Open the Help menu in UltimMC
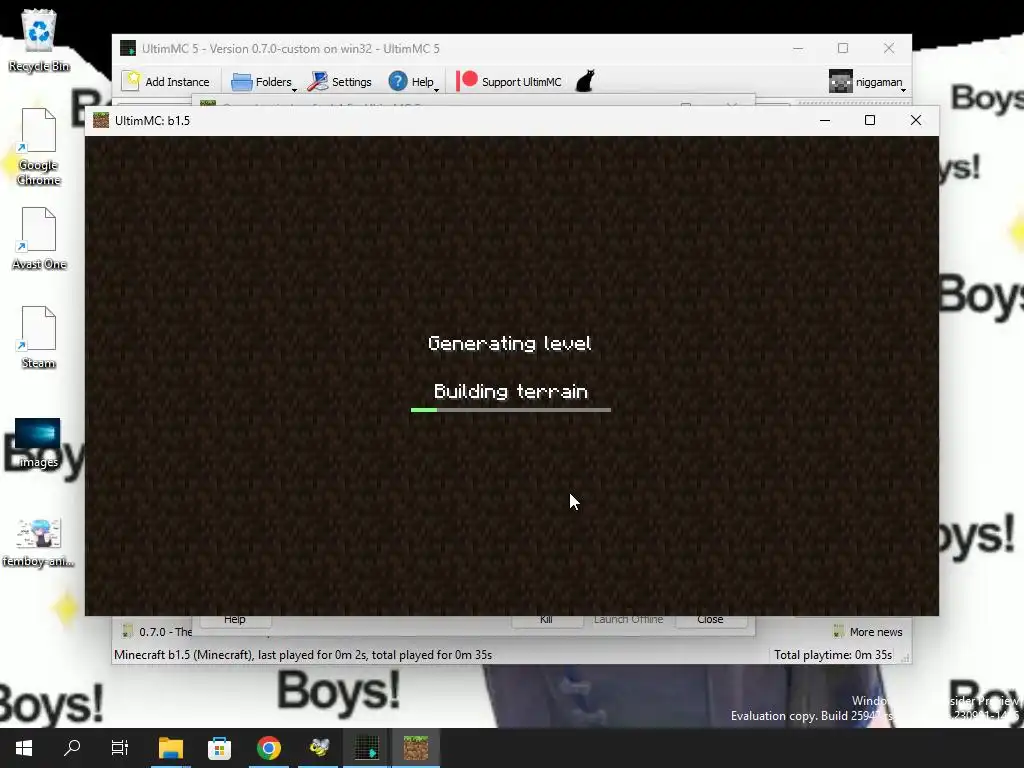 point(413,82)
